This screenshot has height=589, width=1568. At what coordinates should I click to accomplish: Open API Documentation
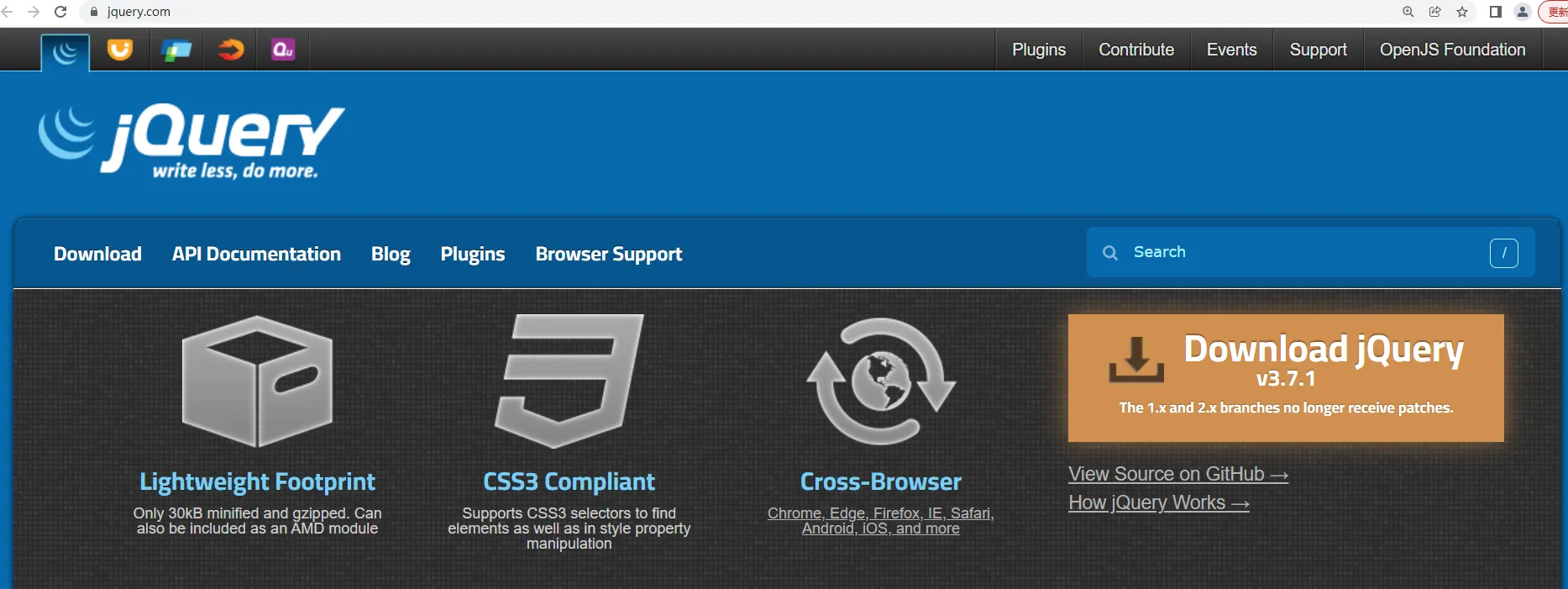(x=256, y=254)
